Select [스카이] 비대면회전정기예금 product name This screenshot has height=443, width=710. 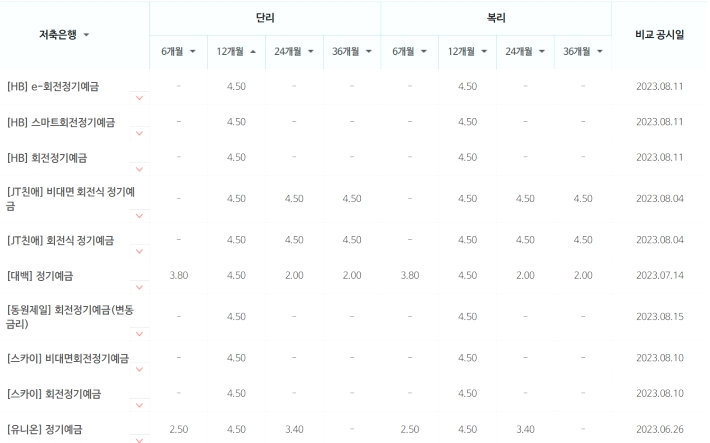coord(68,358)
